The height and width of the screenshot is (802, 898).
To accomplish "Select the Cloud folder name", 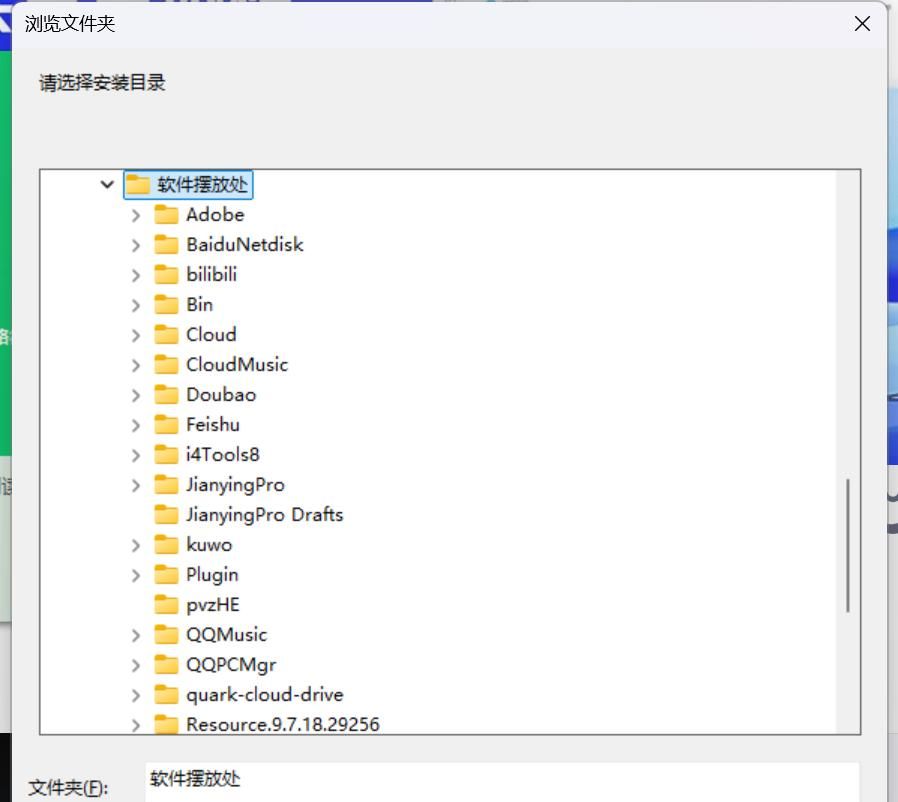I will point(211,335).
